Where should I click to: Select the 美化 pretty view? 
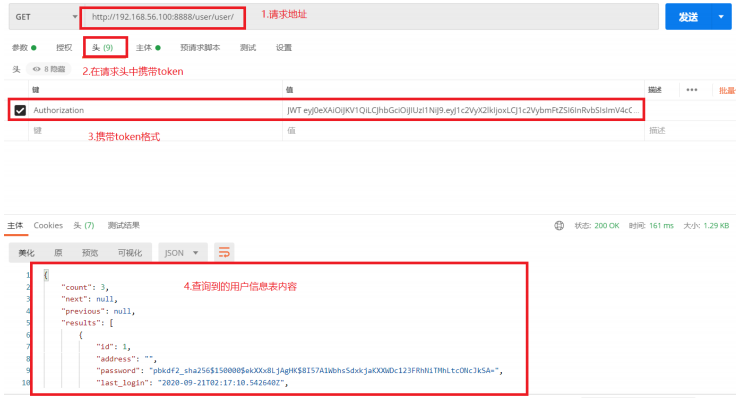(27, 253)
